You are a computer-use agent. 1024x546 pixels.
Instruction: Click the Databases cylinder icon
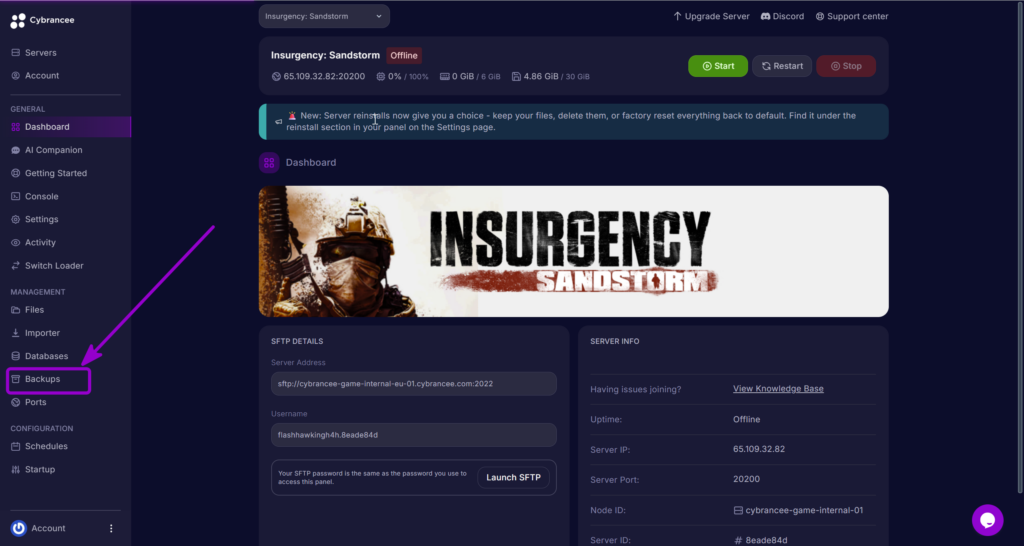tap(16, 356)
